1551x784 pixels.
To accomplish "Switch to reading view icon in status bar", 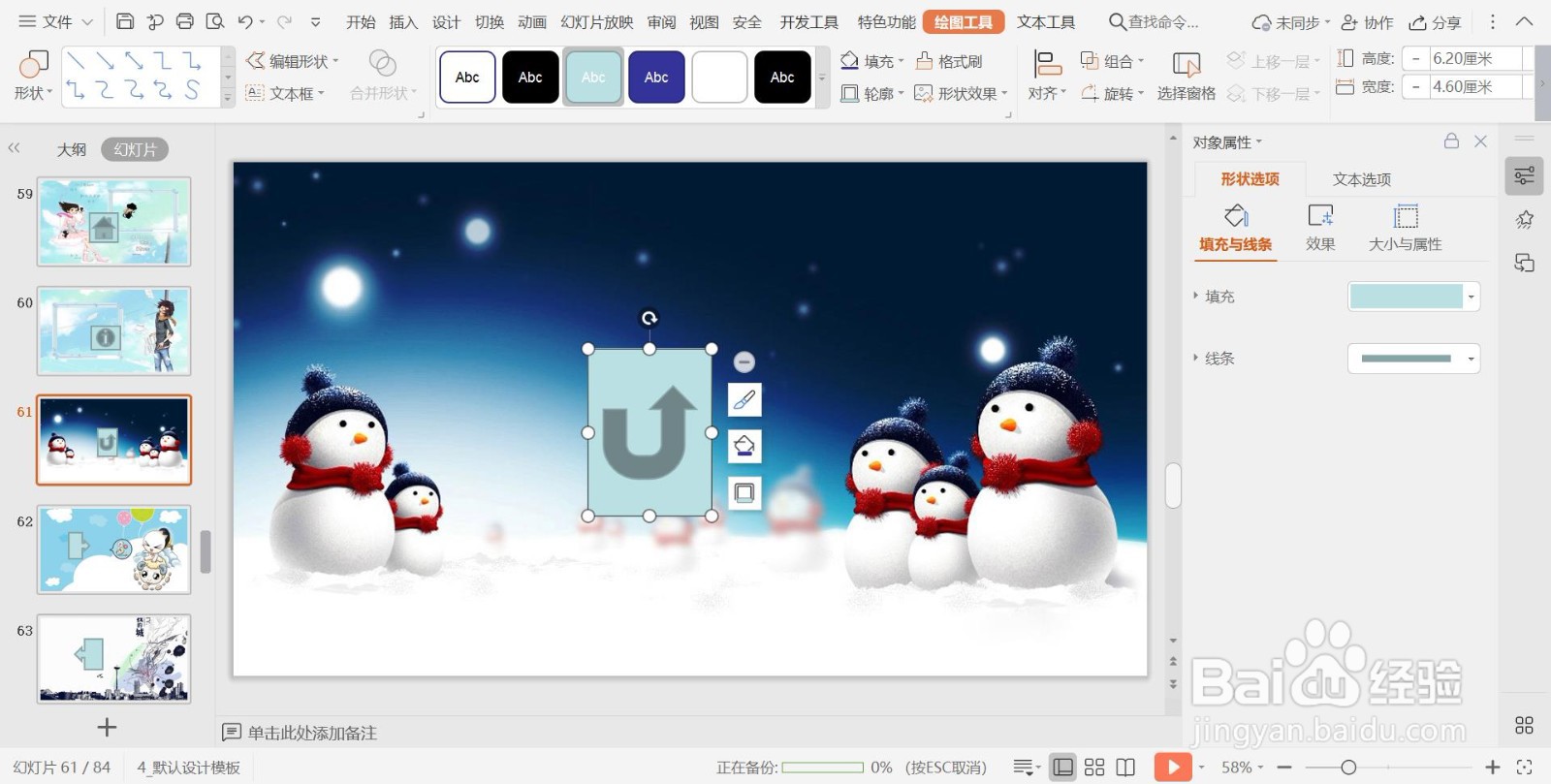I will click(x=1125, y=768).
